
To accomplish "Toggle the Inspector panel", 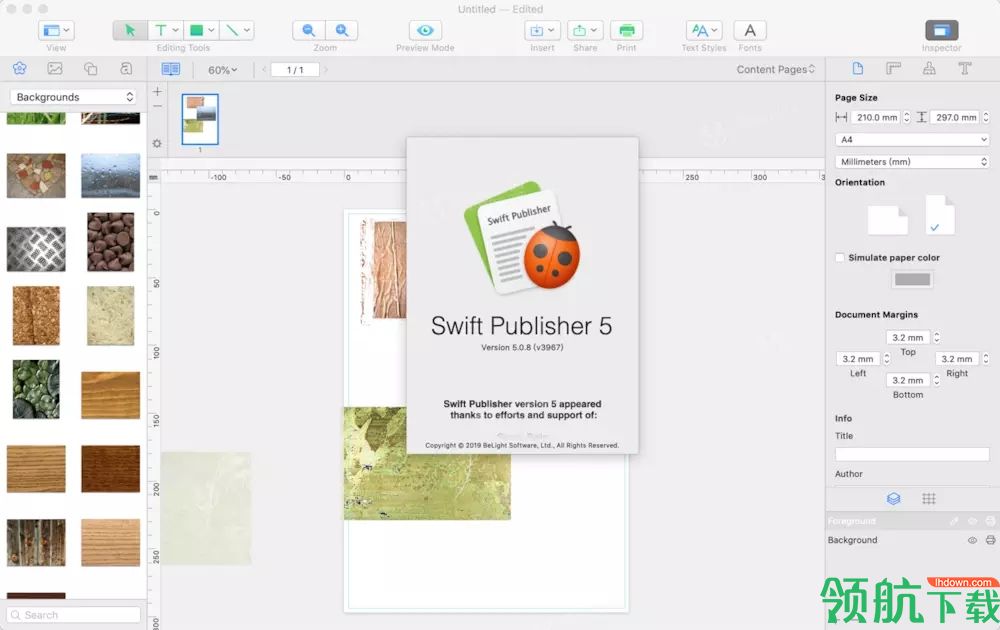I will [x=941, y=30].
